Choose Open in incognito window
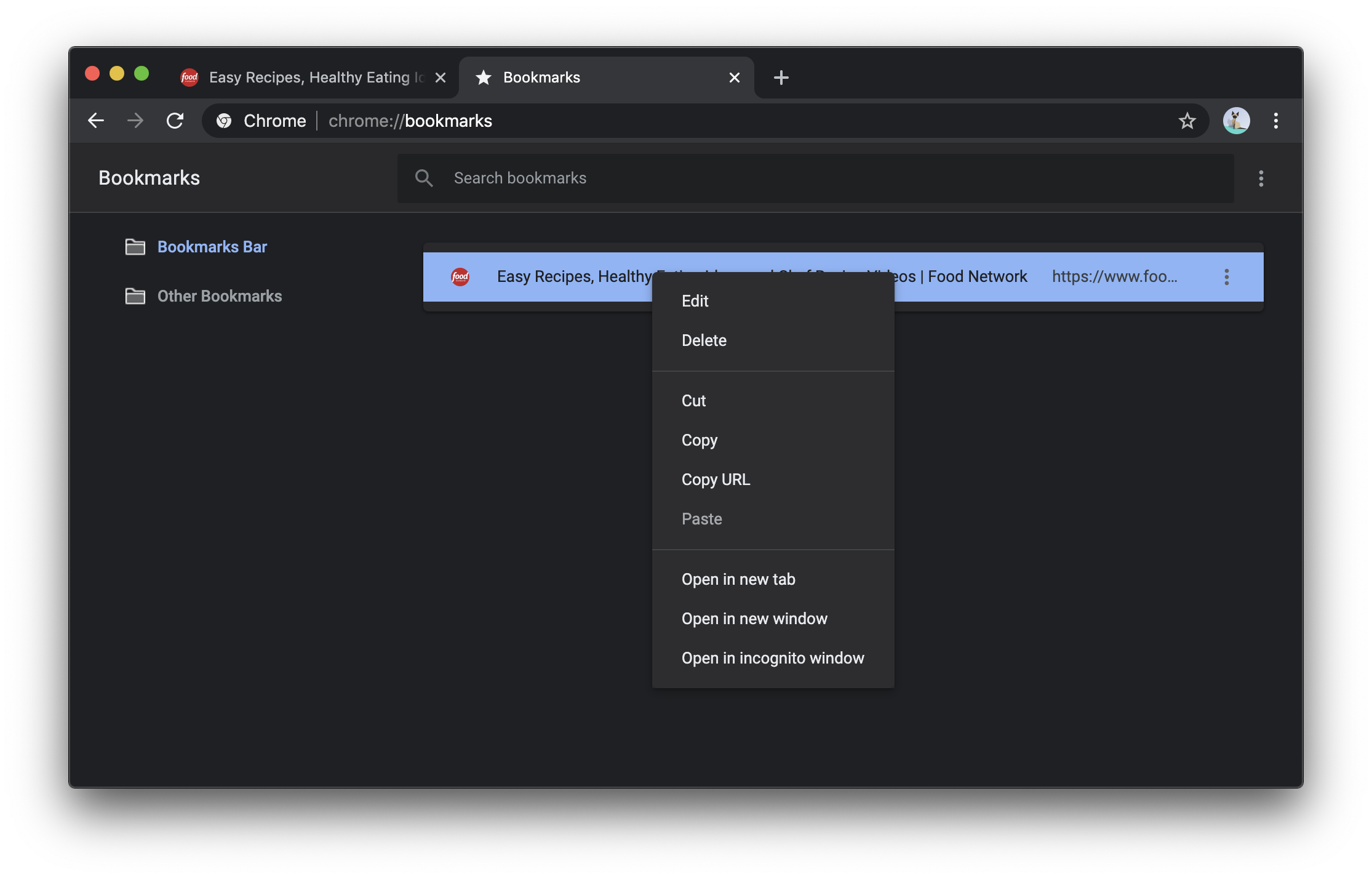Screen dimensions: 1372x879 point(773,658)
